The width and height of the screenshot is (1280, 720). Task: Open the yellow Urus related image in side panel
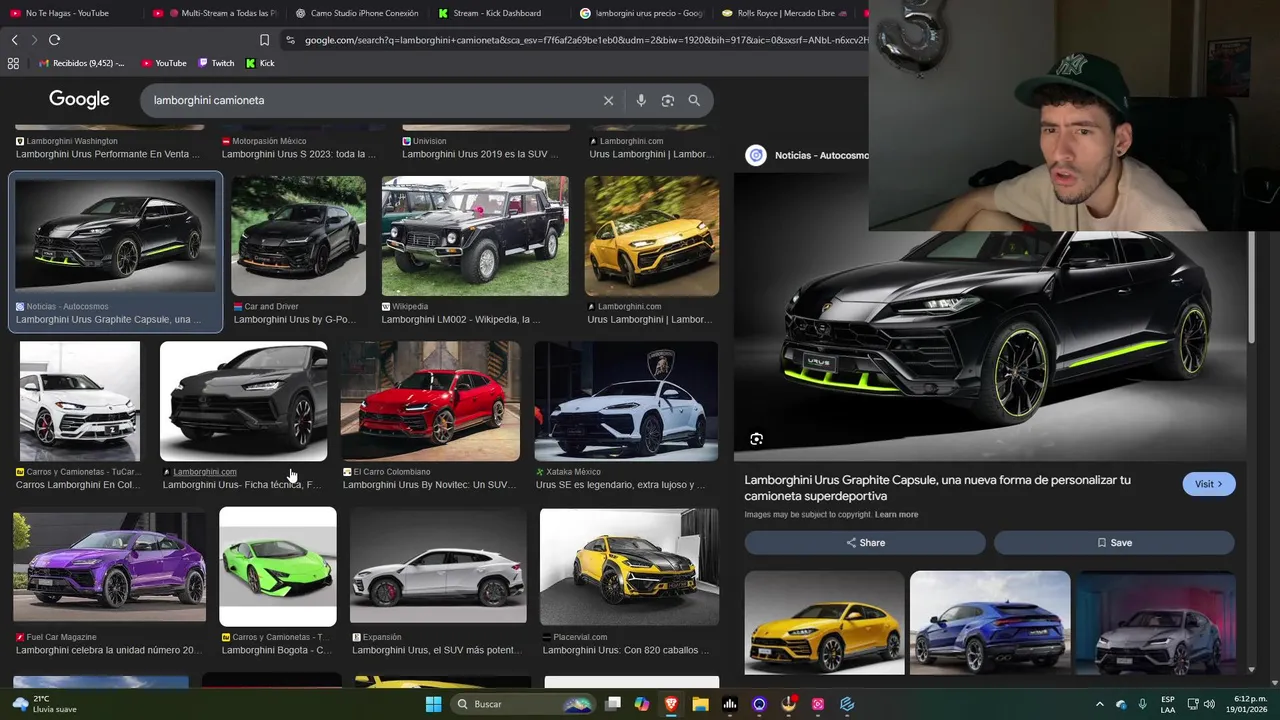824,622
